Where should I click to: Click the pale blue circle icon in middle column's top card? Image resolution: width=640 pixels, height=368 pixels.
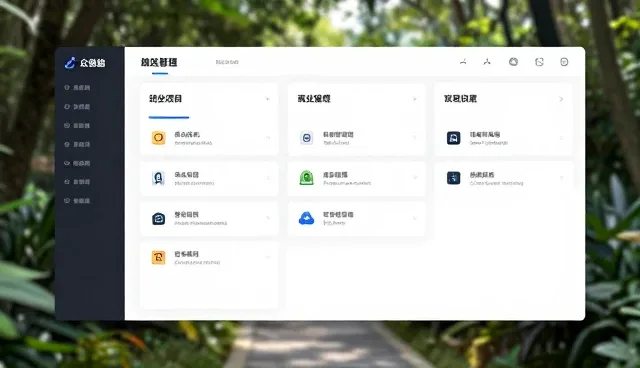307,138
